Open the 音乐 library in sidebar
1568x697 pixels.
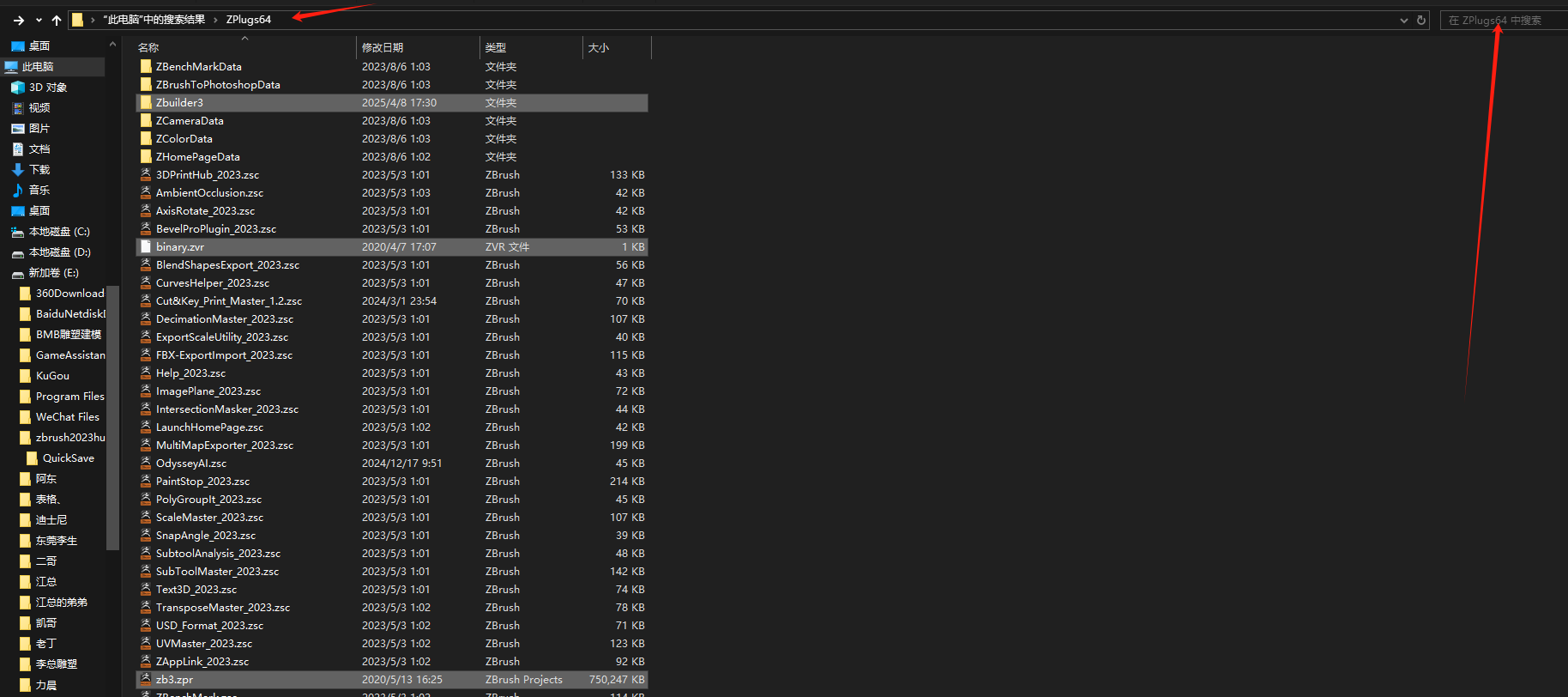tap(39, 191)
